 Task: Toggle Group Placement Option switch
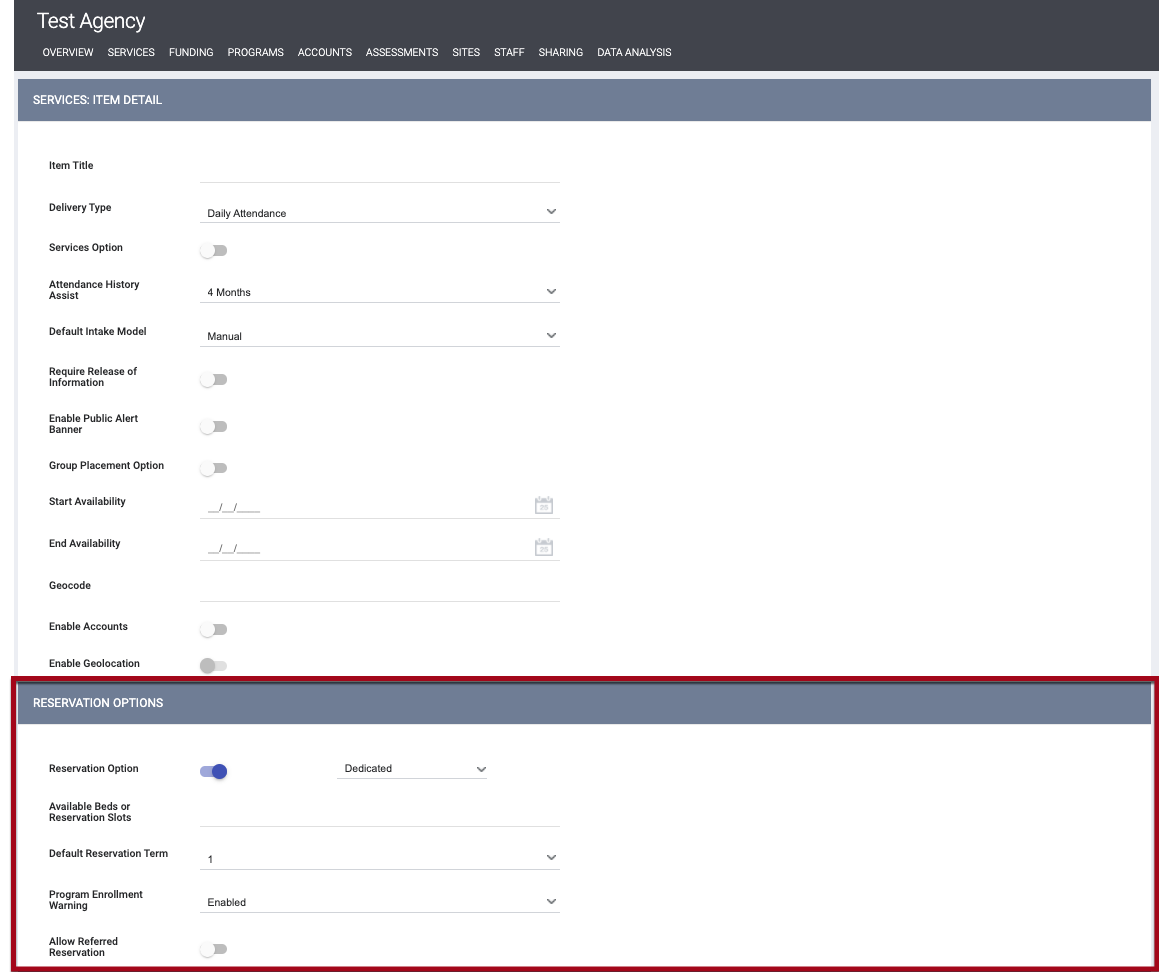(x=214, y=468)
